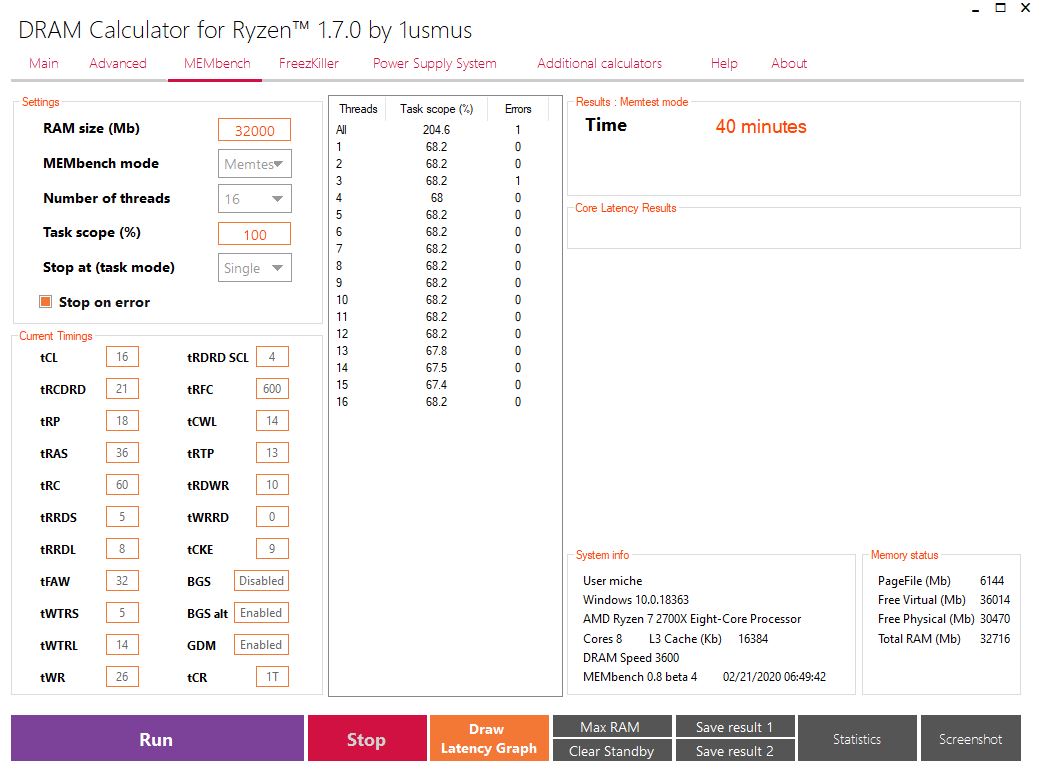Open the Statistics button
1041x781 pixels.
[857, 738]
